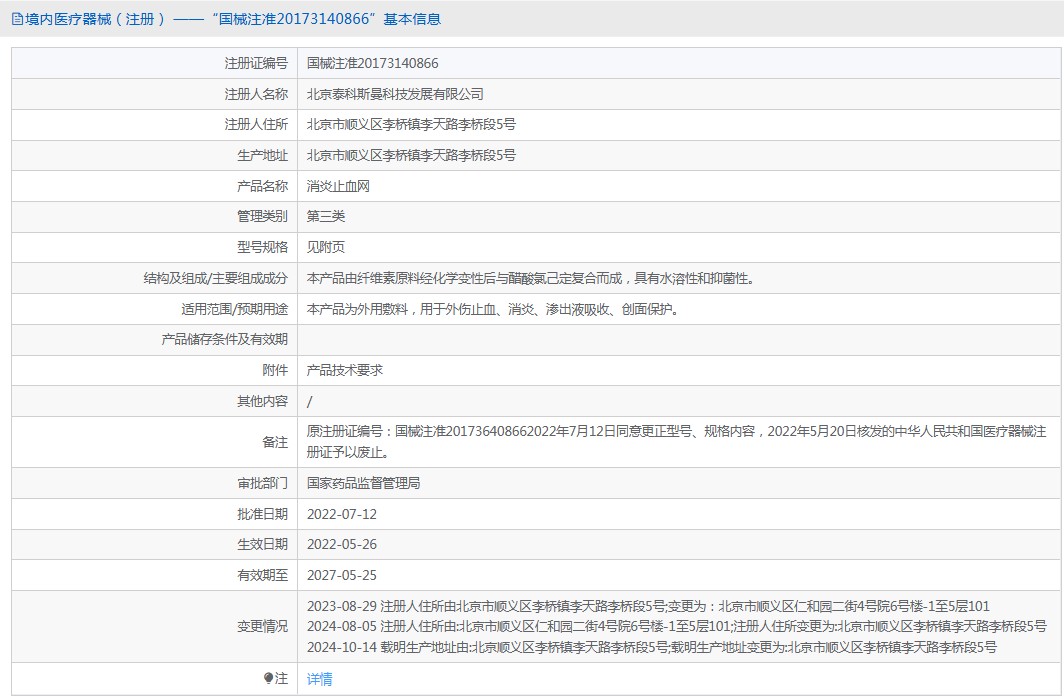Viewport: 1064px width, 699px height.
Task: Click the effective date 2022-05-26
Action: pyautogui.click(x=341, y=545)
